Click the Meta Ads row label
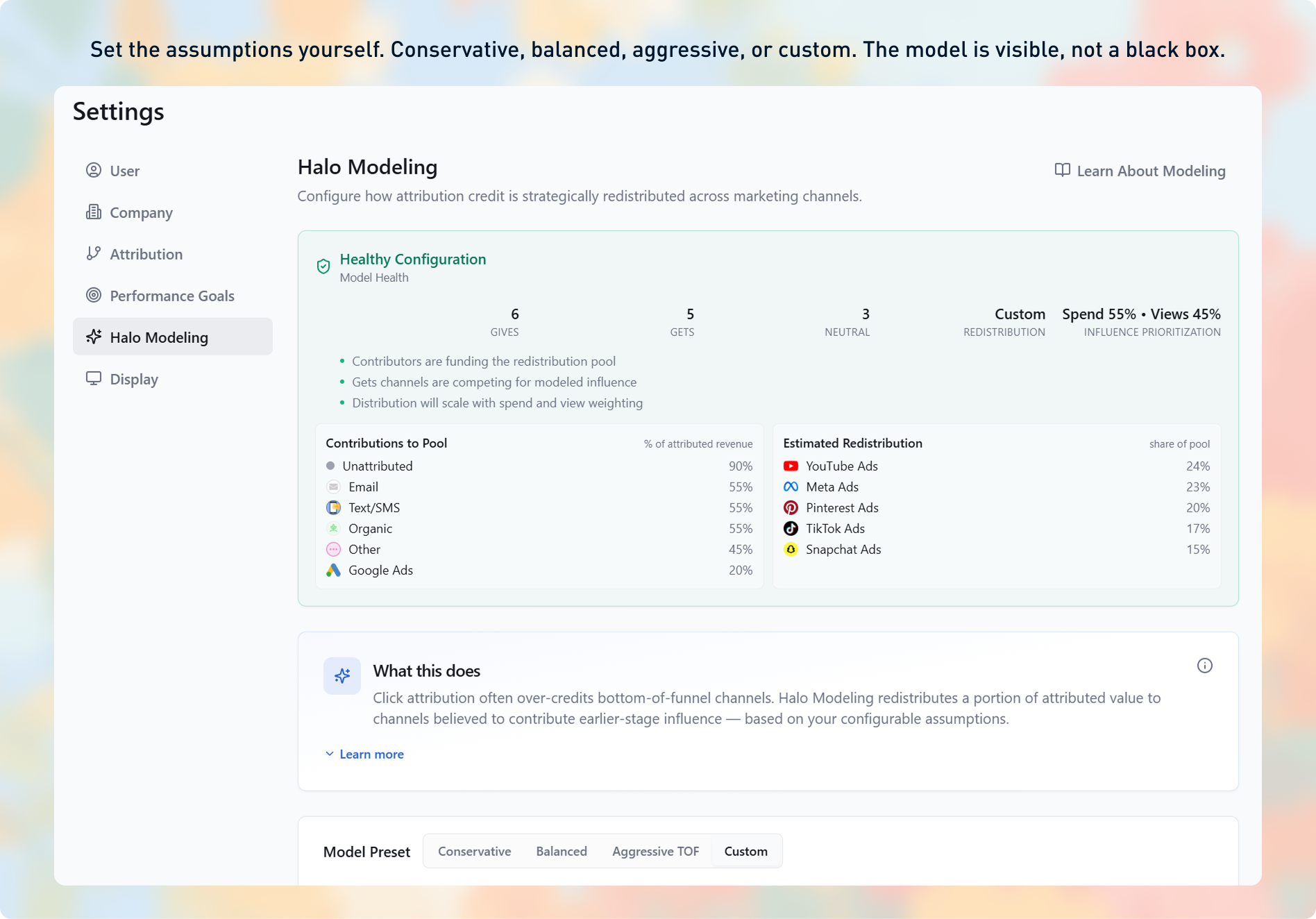Screen dimensions: 1316x919 832,487
